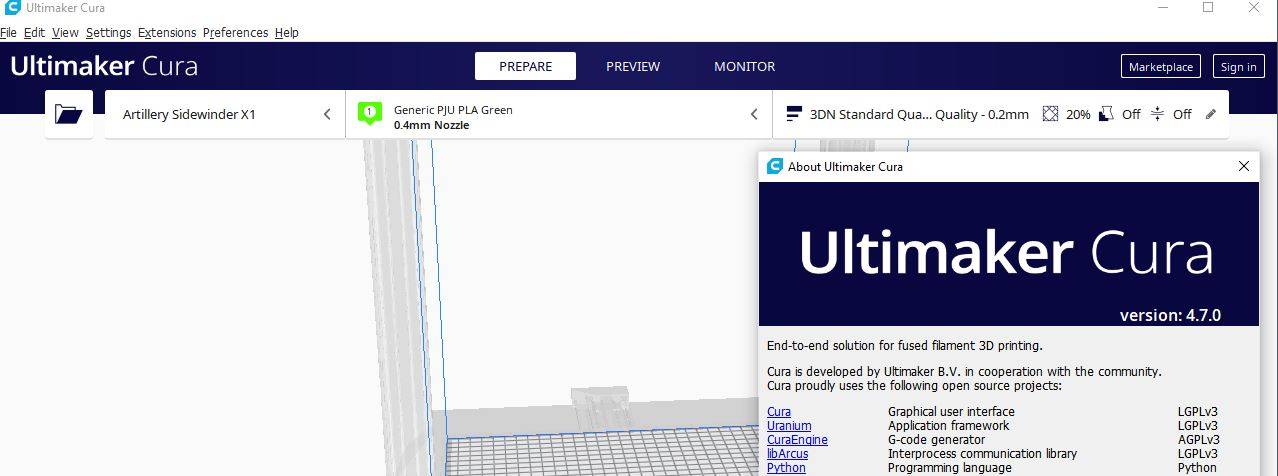Switch to the PREVIEW stage
Viewport: 1278px width, 476px height.
point(633,66)
